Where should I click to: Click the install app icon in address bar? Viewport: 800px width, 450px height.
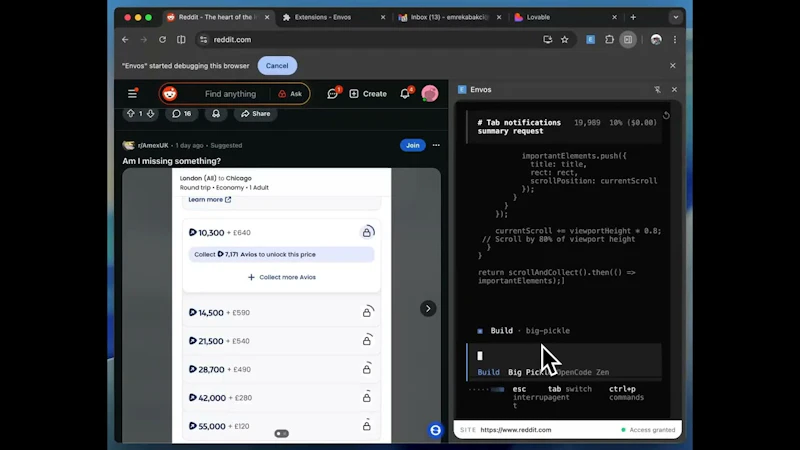pyautogui.click(x=547, y=39)
